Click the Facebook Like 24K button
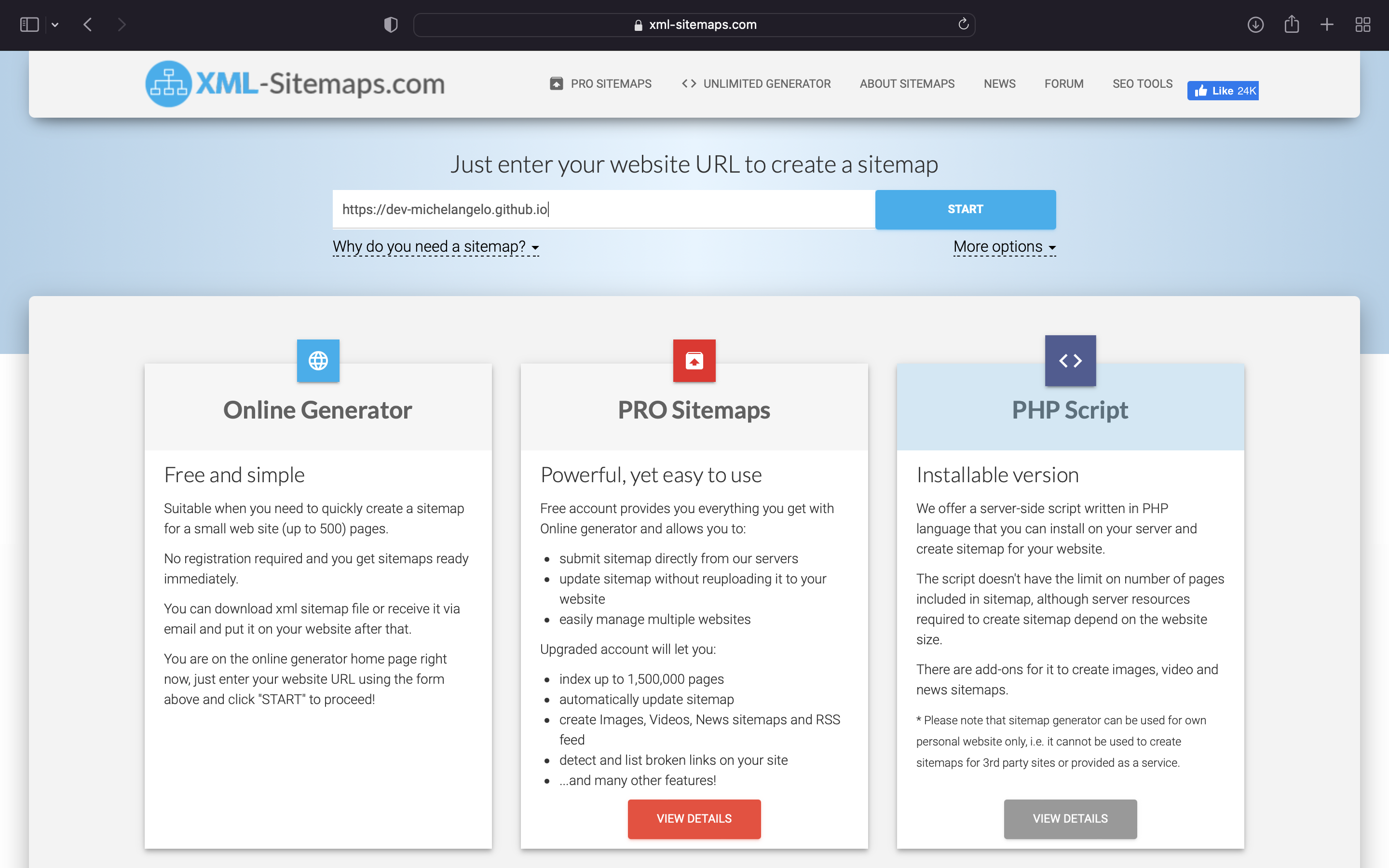This screenshot has width=1389, height=868. point(1223,91)
